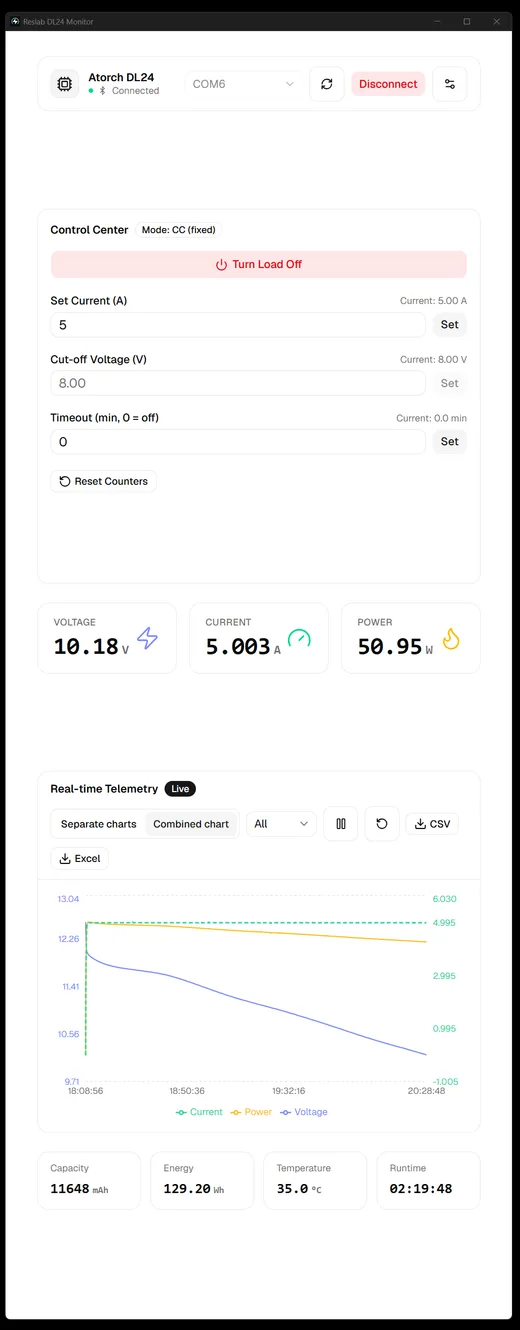Switch to Separate charts view

click(98, 824)
